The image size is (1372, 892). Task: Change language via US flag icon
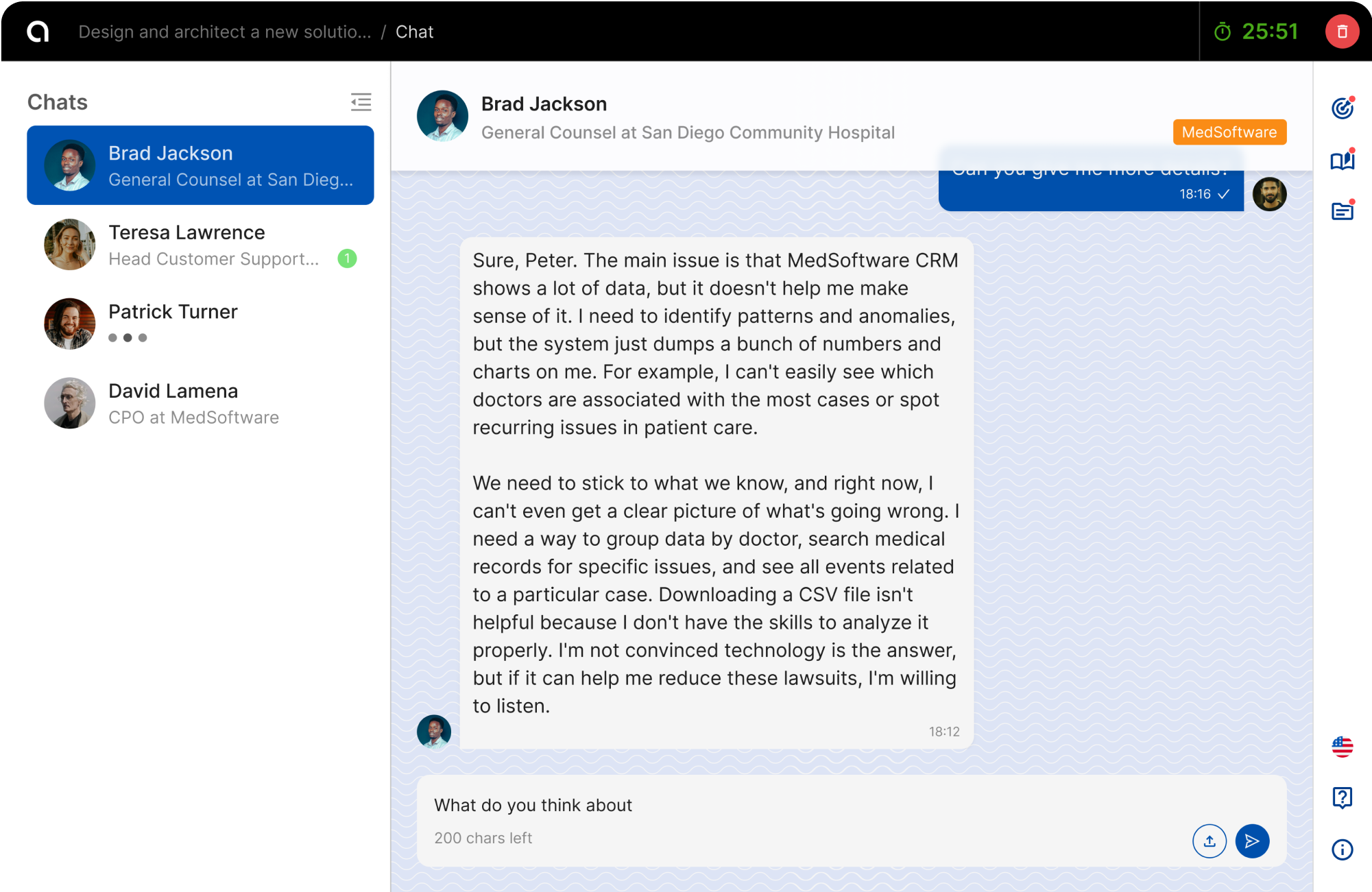1342,747
